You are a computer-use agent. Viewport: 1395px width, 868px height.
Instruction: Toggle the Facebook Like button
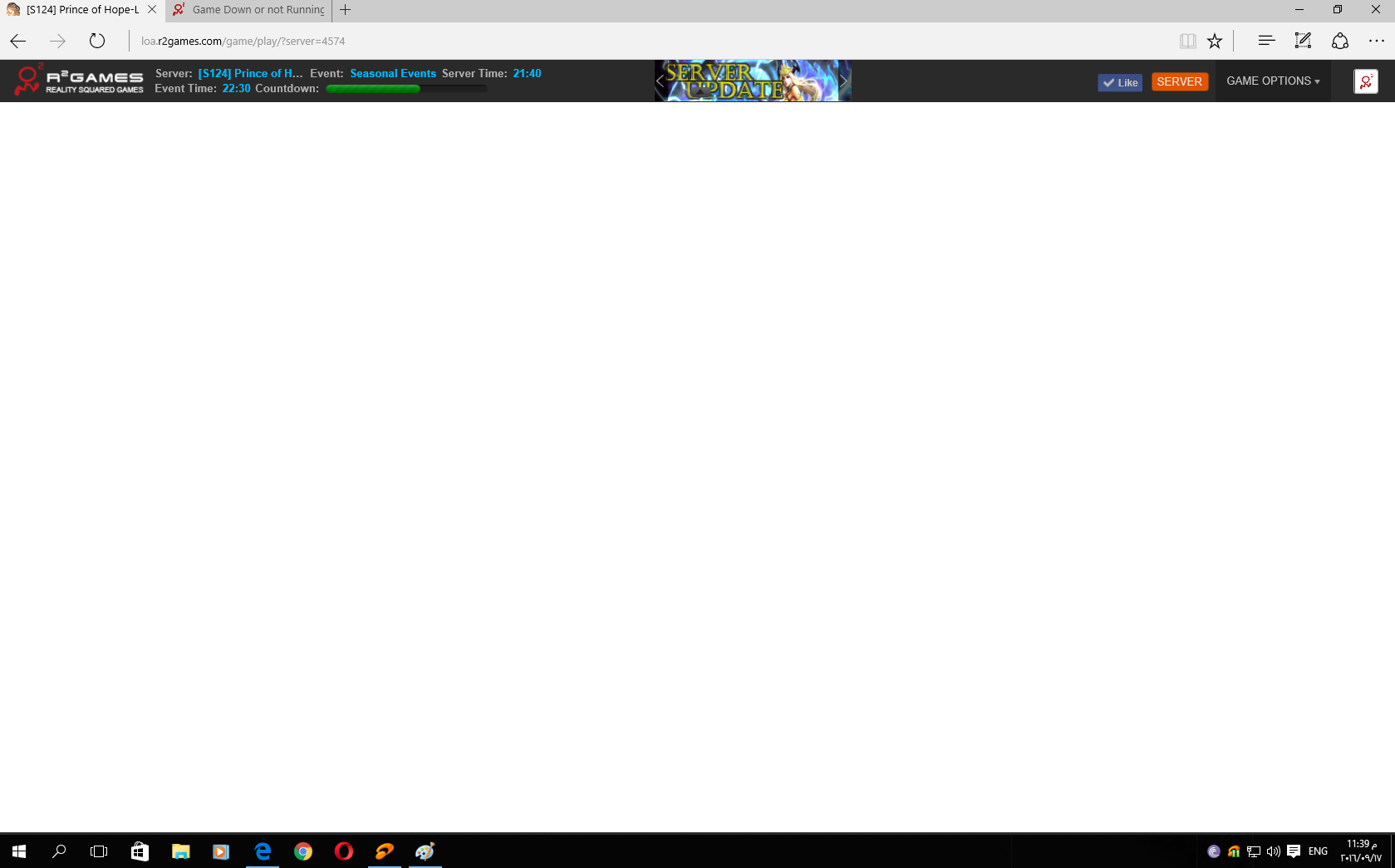click(x=1119, y=82)
